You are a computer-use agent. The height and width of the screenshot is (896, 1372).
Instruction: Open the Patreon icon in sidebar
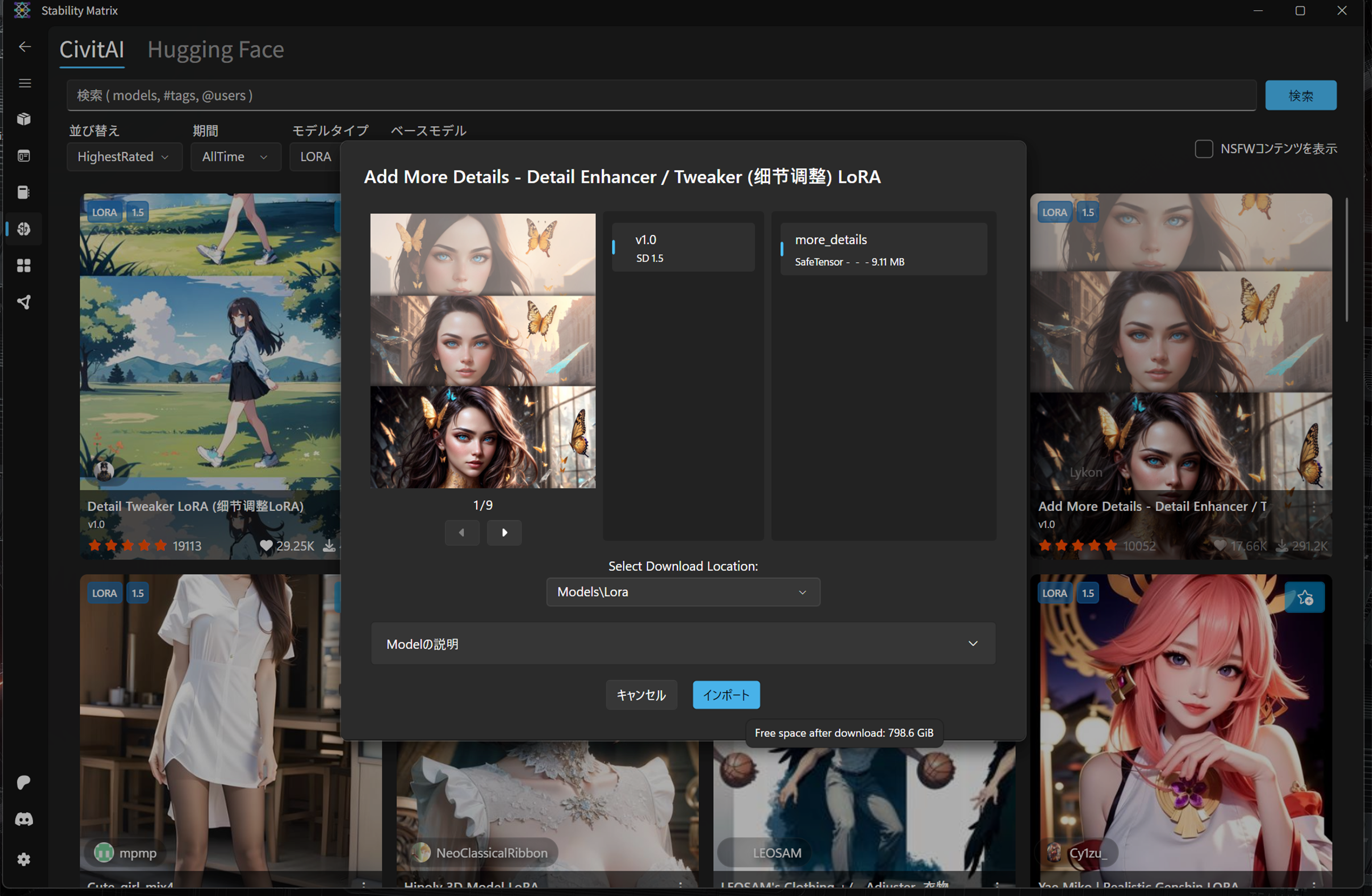23,782
